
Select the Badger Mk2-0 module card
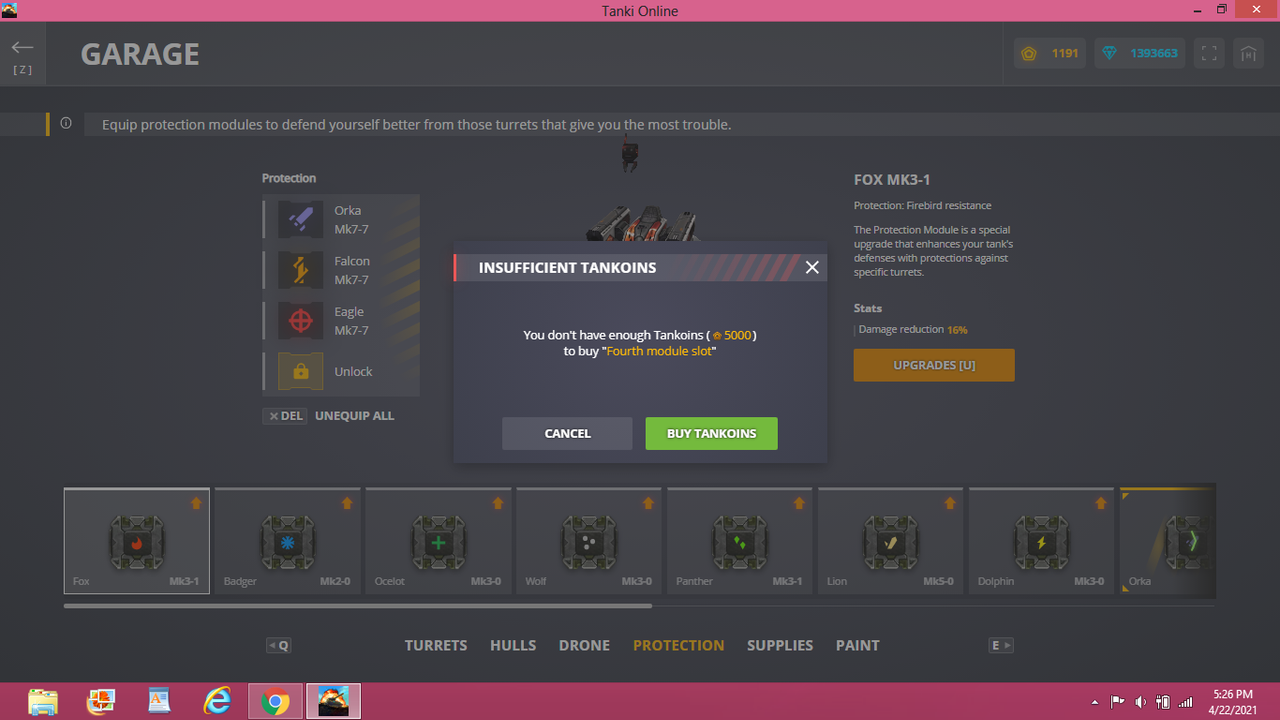pyautogui.click(x=288, y=541)
